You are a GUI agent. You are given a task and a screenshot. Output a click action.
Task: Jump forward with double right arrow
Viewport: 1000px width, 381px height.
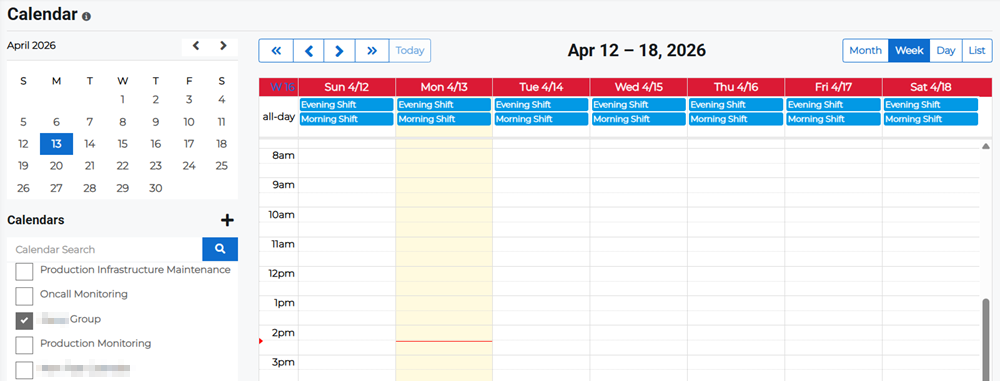tap(372, 51)
